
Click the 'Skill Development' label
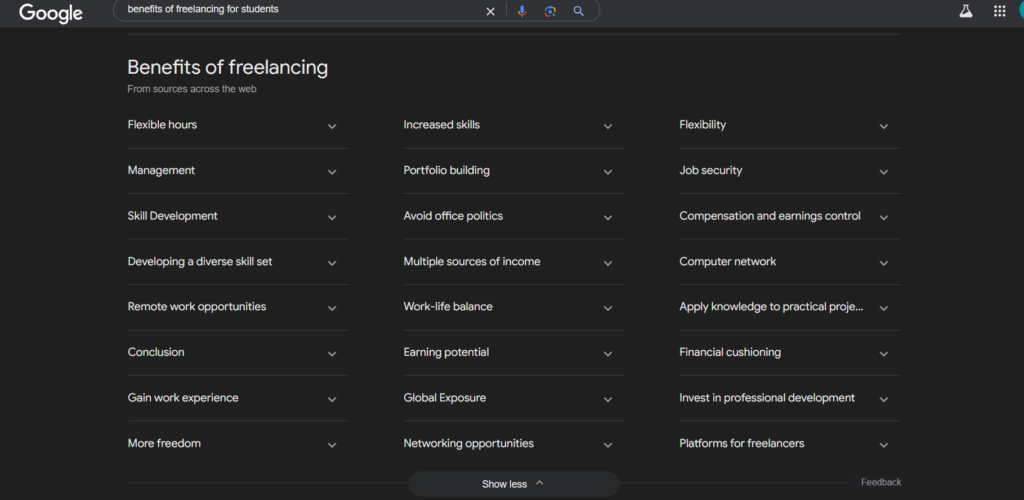(x=172, y=216)
